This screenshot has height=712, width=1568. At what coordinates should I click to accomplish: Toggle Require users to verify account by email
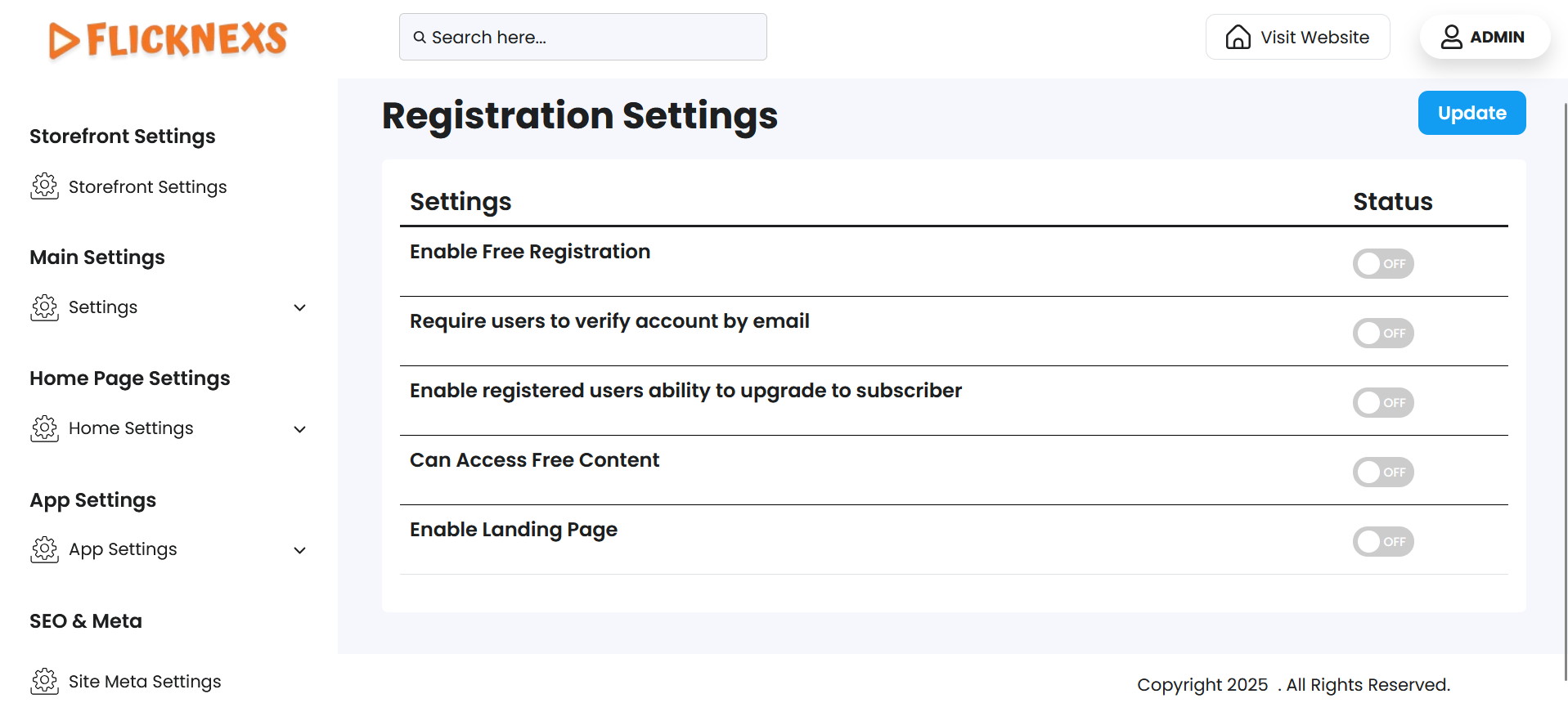pyautogui.click(x=1382, y=334)
